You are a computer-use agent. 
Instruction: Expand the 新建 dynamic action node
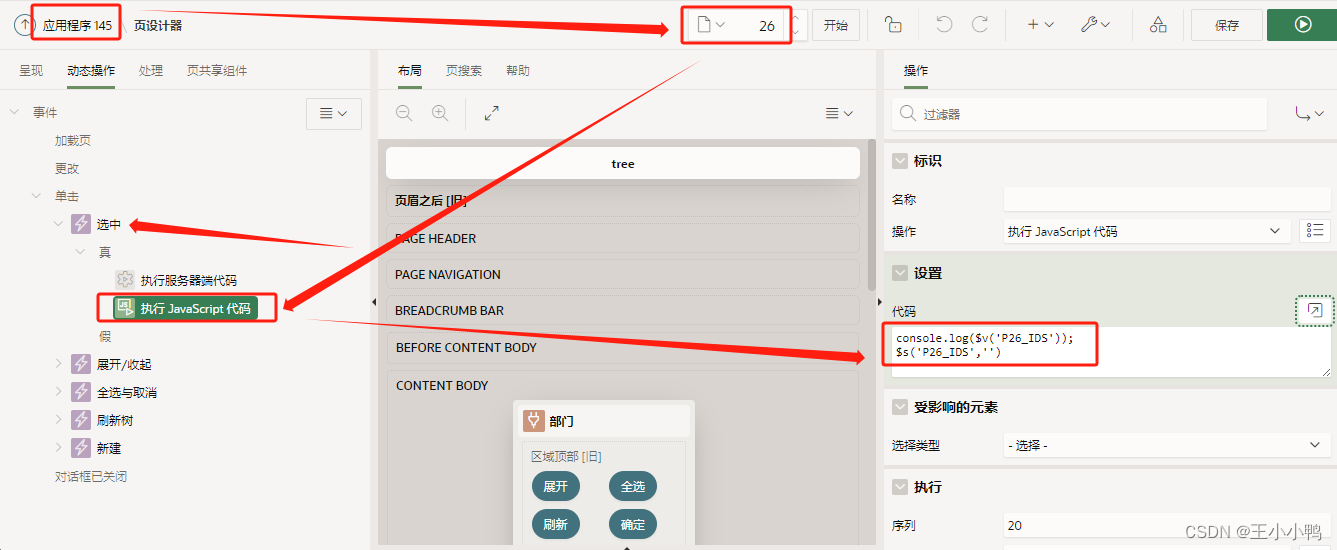tap(58, 448)
